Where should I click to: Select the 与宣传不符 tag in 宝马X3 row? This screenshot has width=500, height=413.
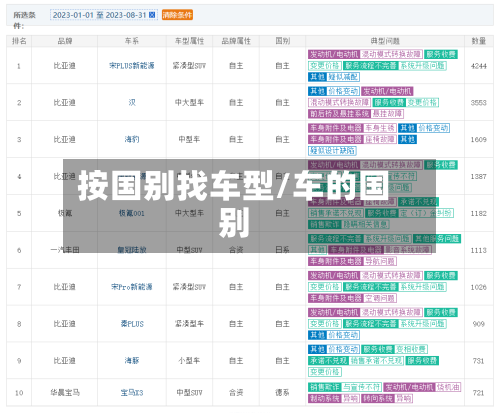[x=361, y=387]
